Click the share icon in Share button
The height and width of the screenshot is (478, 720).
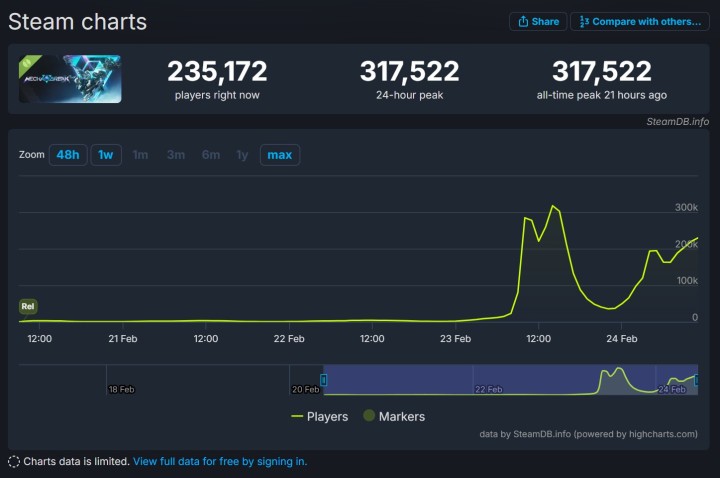point(523,22)
